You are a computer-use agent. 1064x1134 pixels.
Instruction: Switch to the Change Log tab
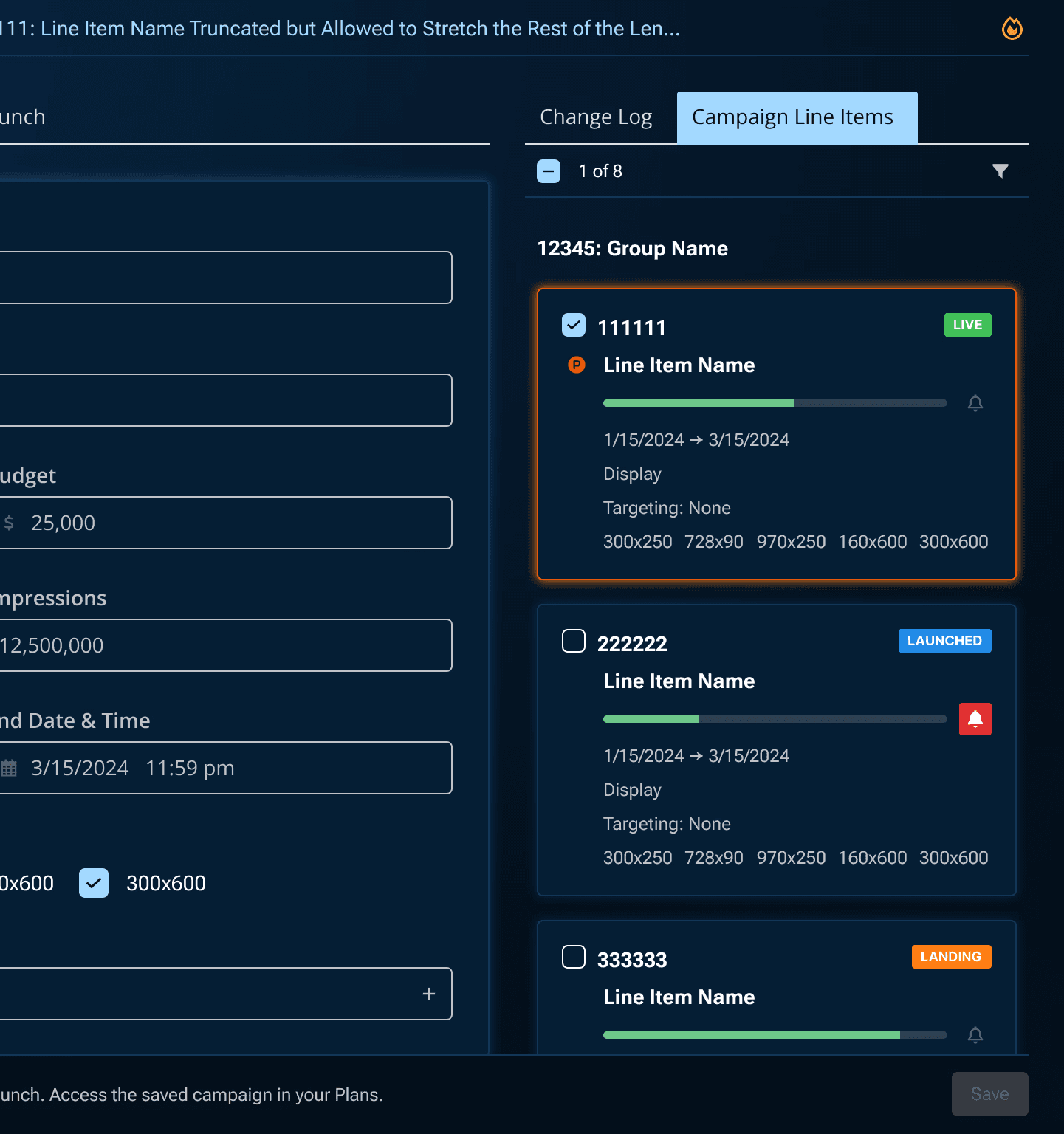[x=596, y=117]
